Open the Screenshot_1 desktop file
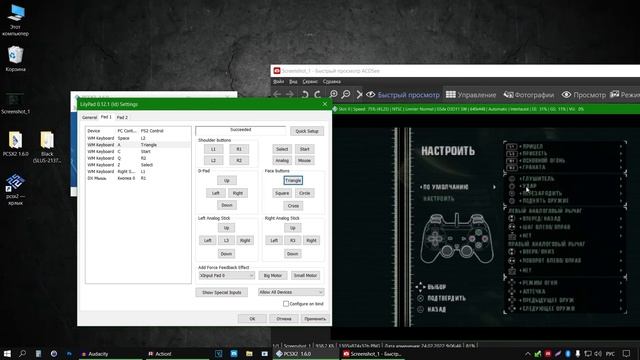The width and height of the screenshot is (640, 360). pos(15,103)
